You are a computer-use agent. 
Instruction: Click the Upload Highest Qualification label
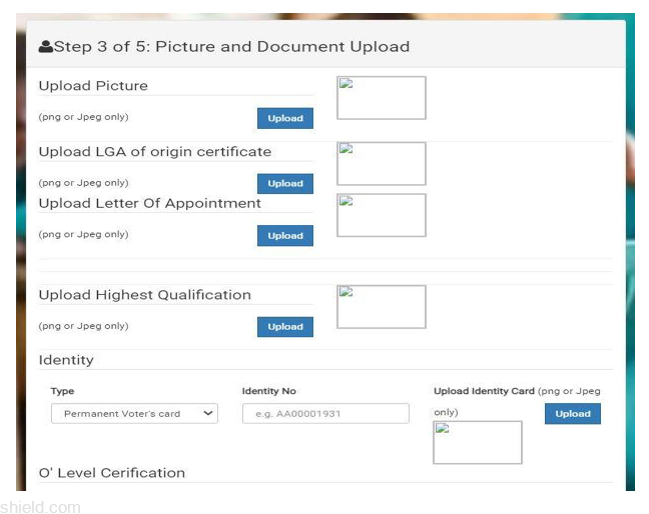145,295
